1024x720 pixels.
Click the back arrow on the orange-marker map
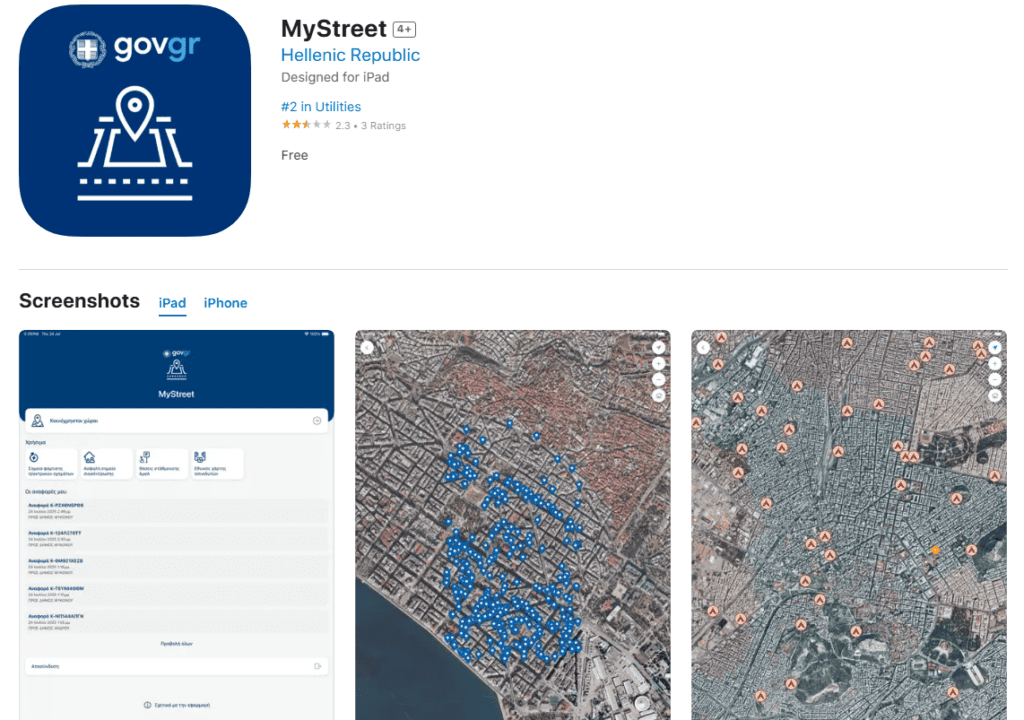click(x=703, y=348)
